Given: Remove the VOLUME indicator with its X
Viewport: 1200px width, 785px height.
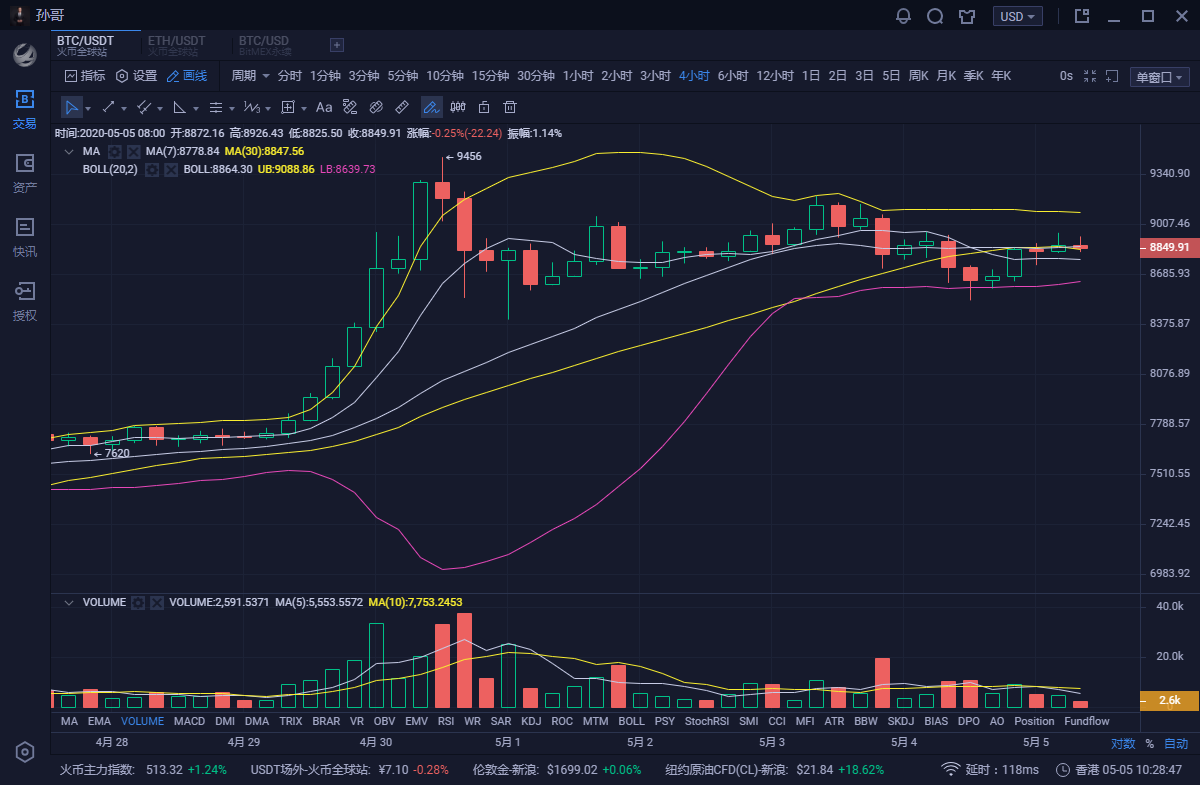Looking at the screenshot, I should click(156, 602).
